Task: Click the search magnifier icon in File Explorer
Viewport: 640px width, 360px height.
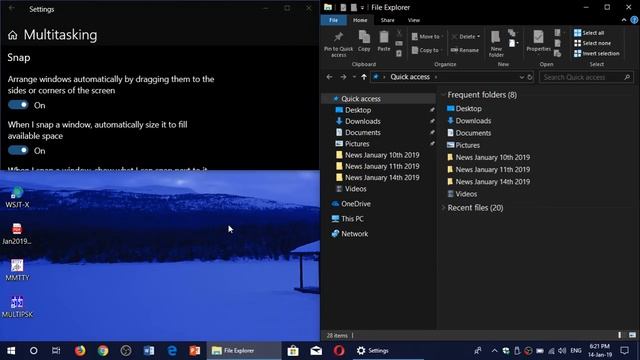Action: [627, 77]
